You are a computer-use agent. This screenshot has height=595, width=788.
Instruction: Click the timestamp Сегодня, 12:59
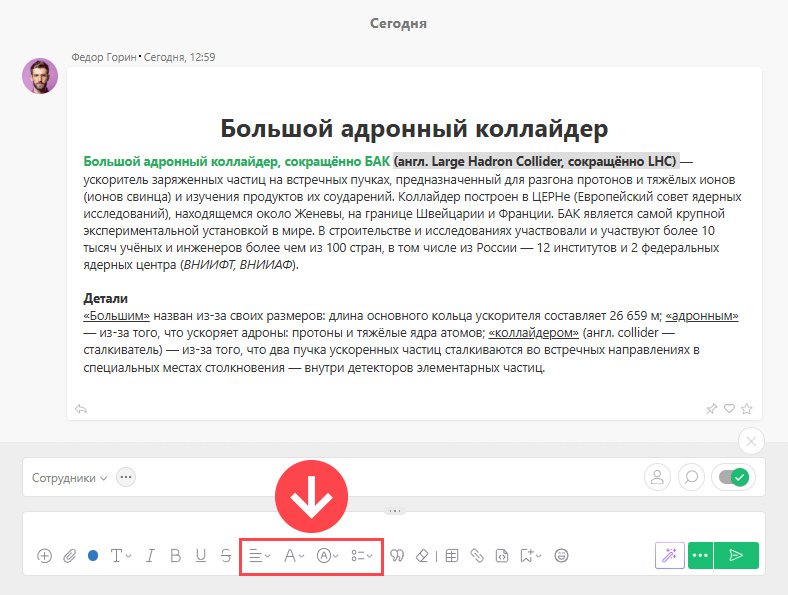[179, 57]
